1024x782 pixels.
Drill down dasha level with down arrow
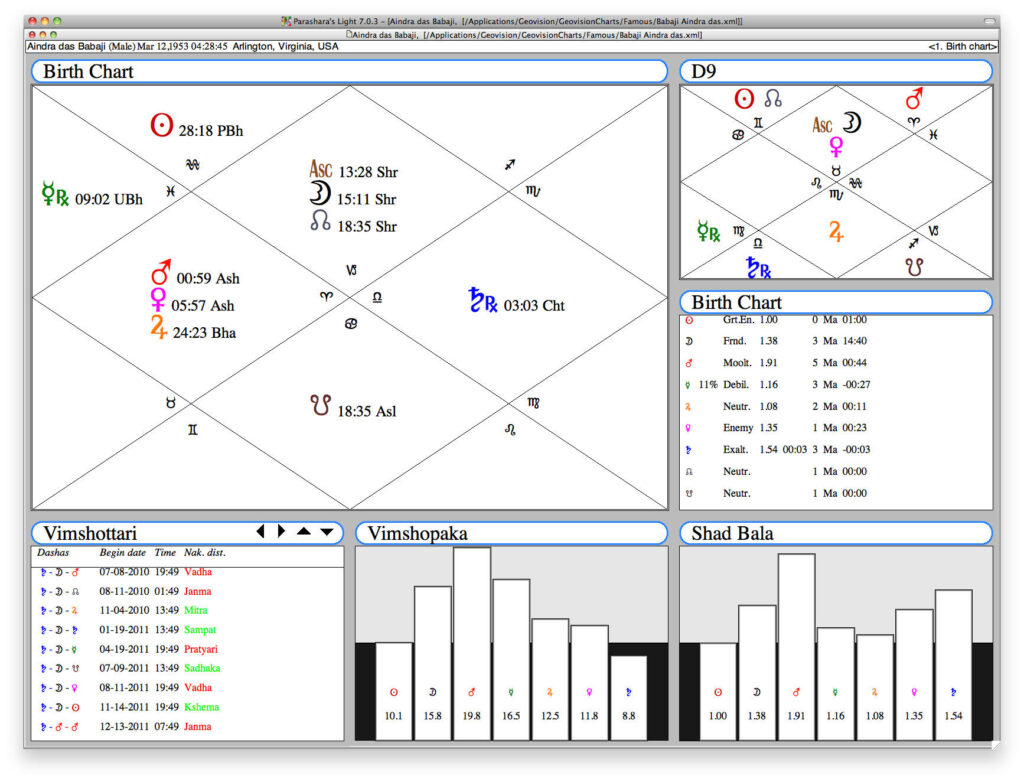(327, 532)
